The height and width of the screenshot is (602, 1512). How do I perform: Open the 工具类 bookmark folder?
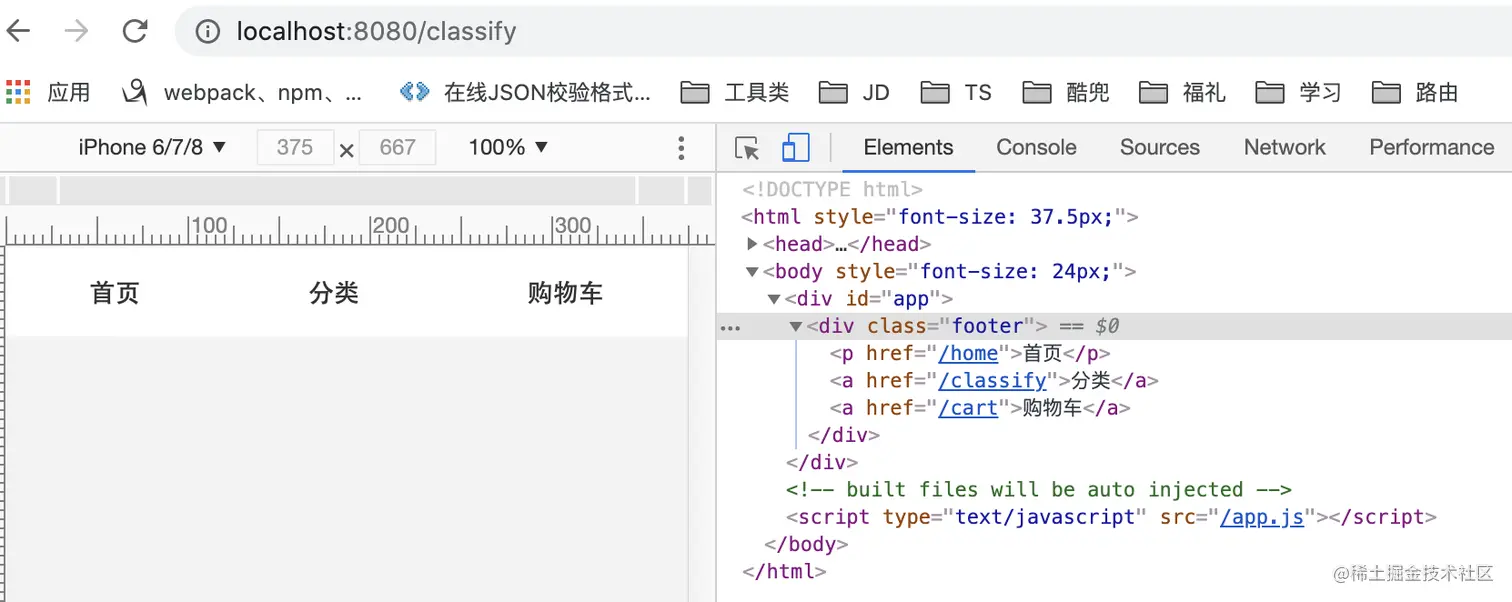point(735,92)
